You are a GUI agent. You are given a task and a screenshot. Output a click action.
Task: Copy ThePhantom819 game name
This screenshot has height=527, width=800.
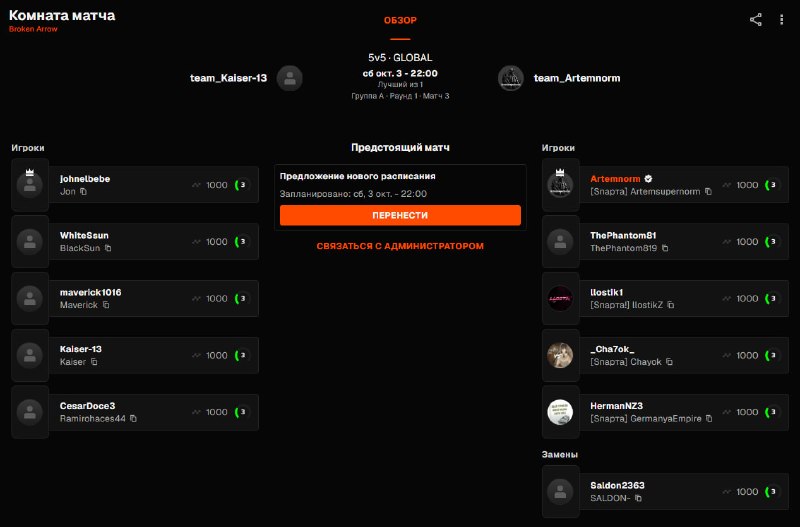(x=665, y=248)
